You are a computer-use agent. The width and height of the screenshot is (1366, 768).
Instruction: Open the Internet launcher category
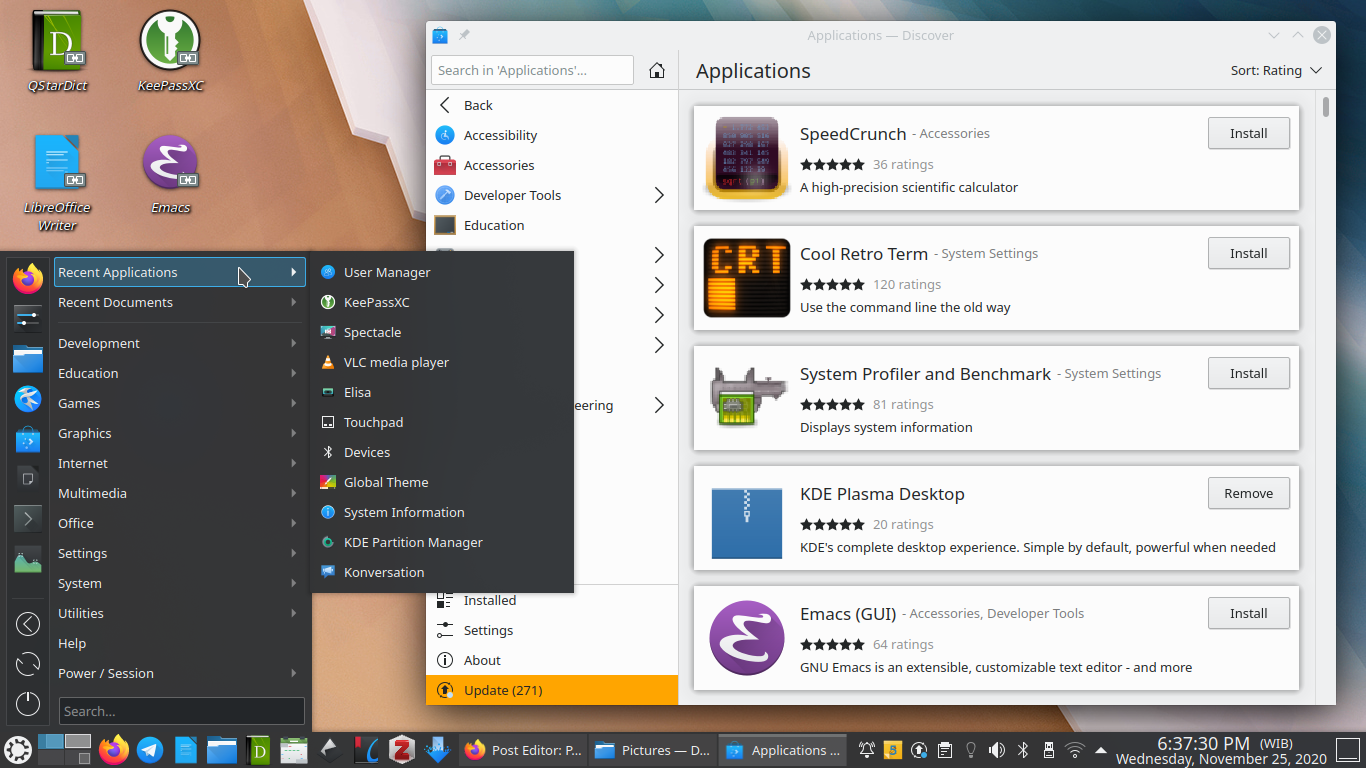pyautogui.click(x=179, y=463)
